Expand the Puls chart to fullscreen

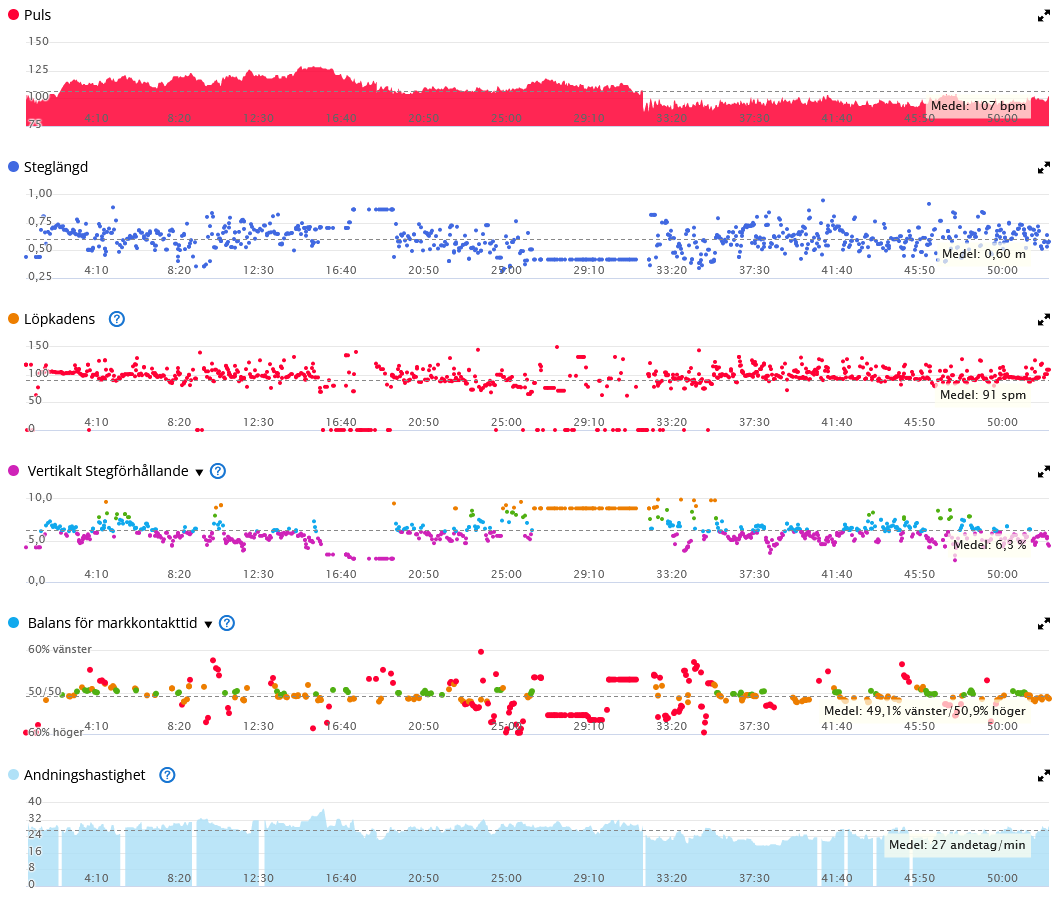point(1043,16)
